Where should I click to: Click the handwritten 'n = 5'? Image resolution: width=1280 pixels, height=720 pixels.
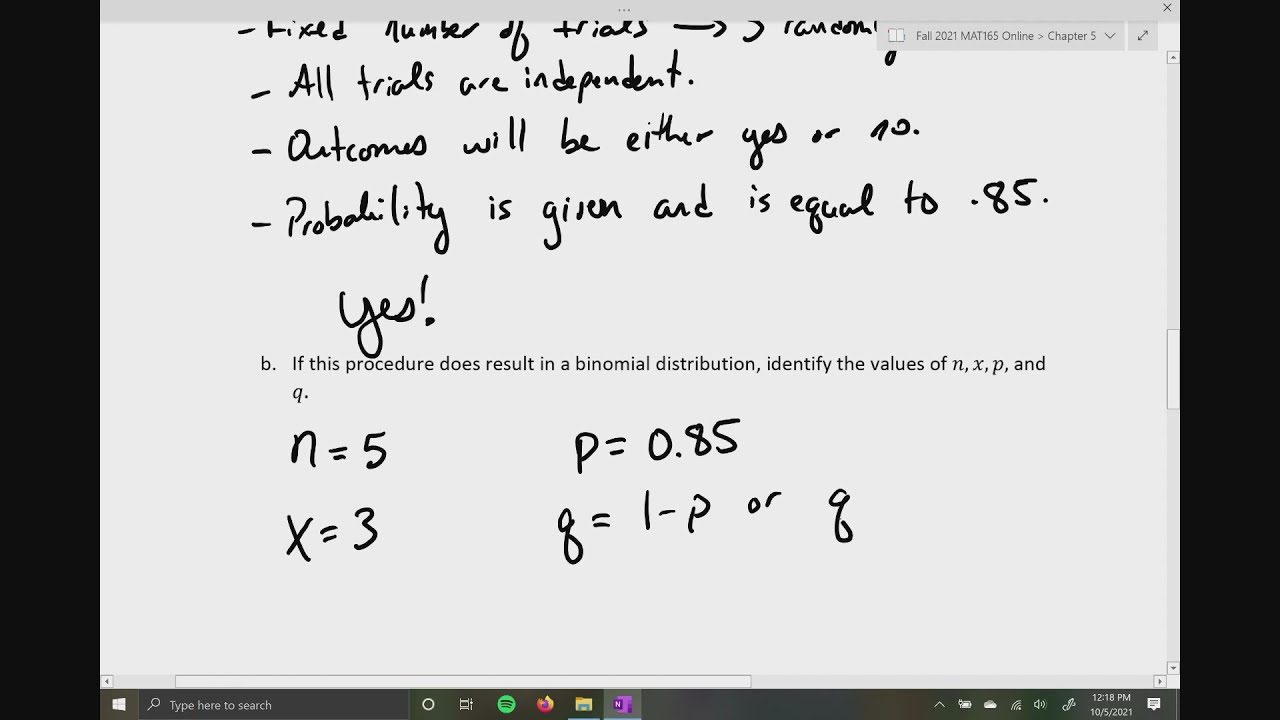tap(338, 451)
